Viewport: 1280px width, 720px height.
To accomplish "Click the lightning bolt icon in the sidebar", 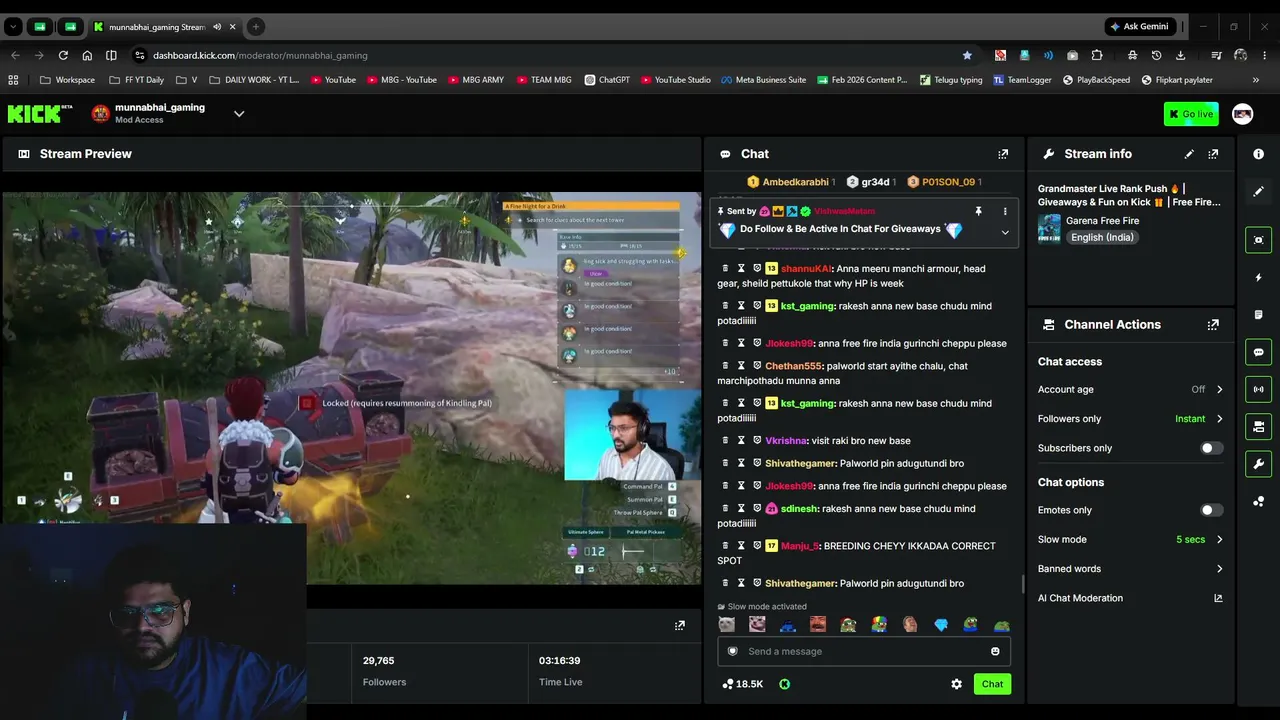I will point(1258,277).
